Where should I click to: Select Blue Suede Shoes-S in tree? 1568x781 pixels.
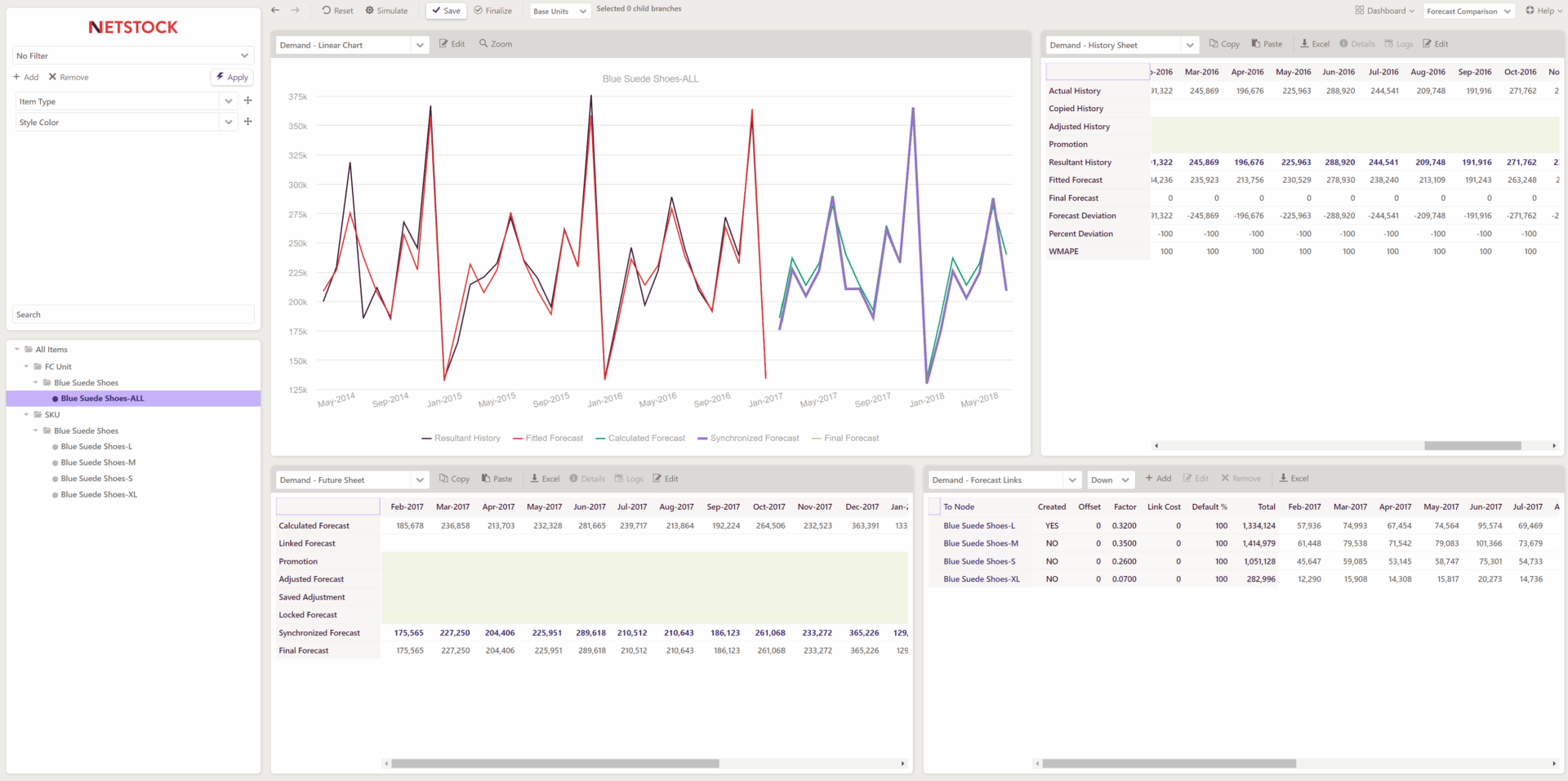pyautogui.click(x=96, y=479)
